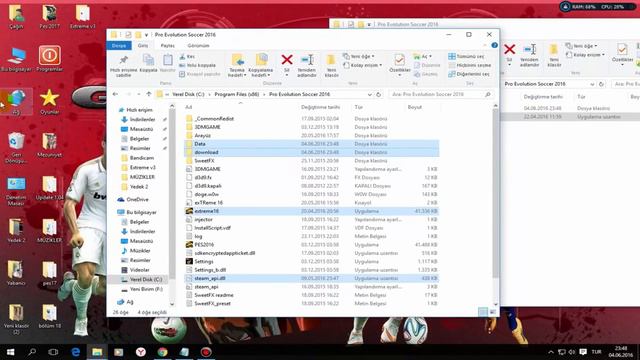The width and height of the screenshot is (640, 360).
Task: Open Kopyalama hedefi dropdown
Action: click(x=260, y=65)
